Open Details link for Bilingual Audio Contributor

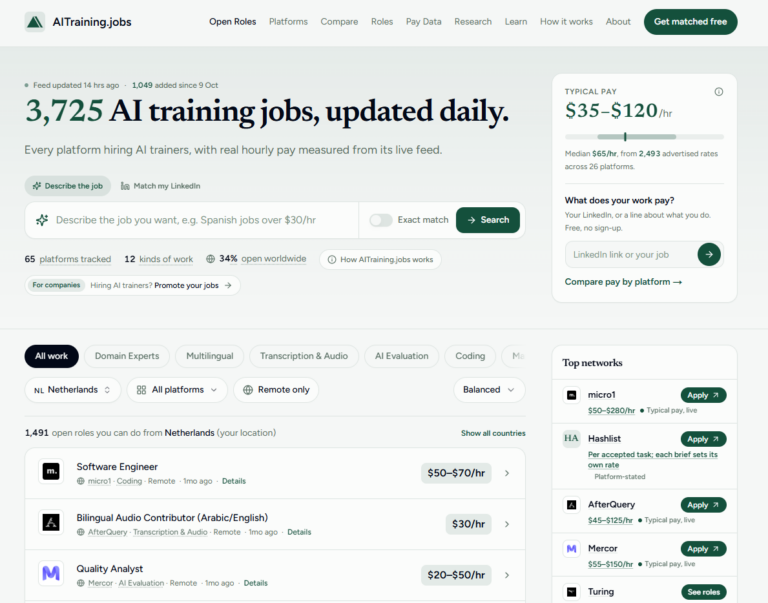tap(299, 532)
